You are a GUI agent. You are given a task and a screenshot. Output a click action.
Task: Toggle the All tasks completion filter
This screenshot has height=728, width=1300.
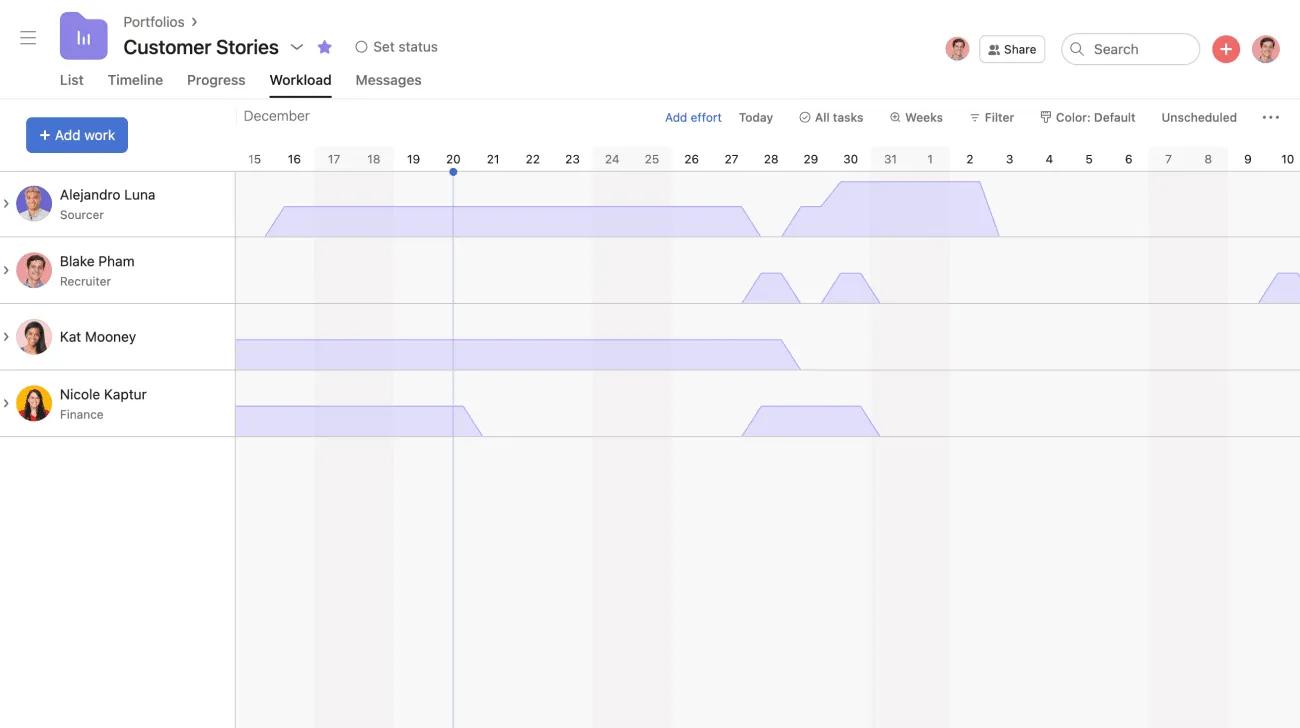[830, 117]
